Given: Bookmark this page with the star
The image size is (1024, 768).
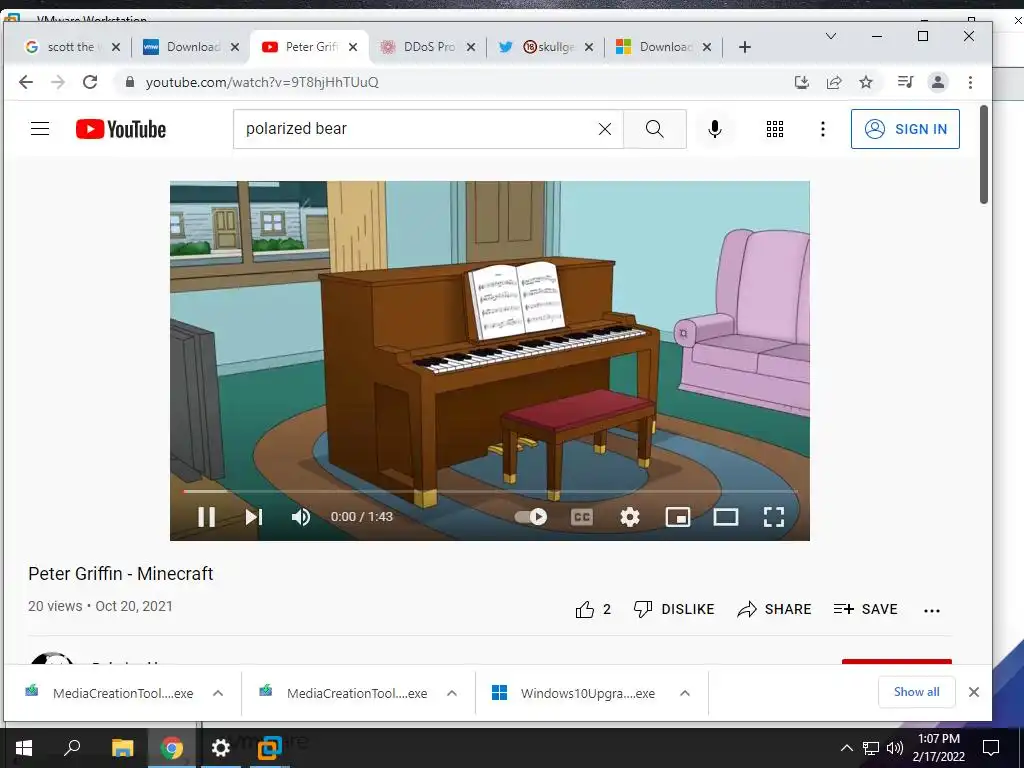Looking at the screenshot, I should pos(866,82).
